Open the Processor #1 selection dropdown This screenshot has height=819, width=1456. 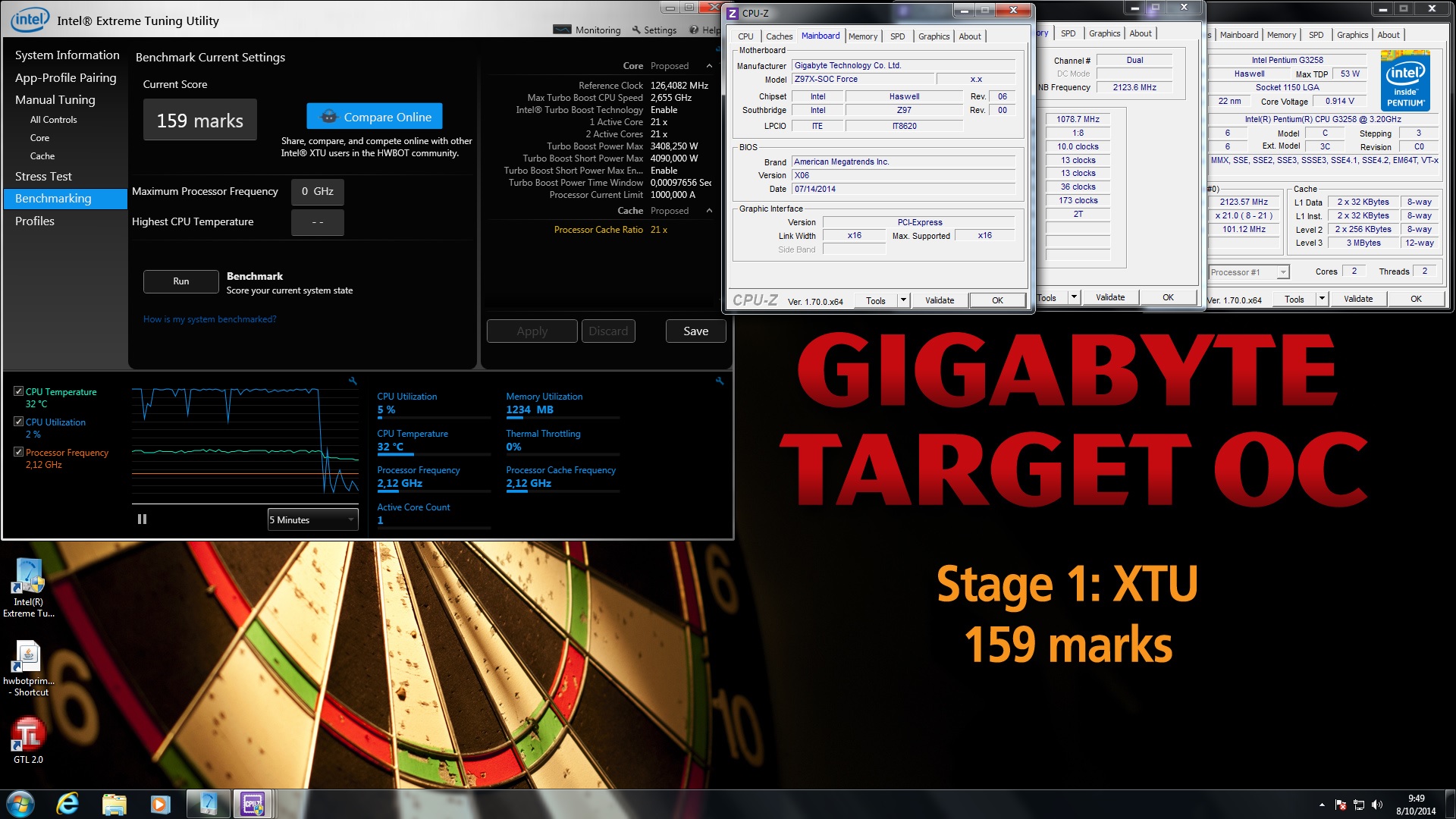click(x=1248, y=272)
